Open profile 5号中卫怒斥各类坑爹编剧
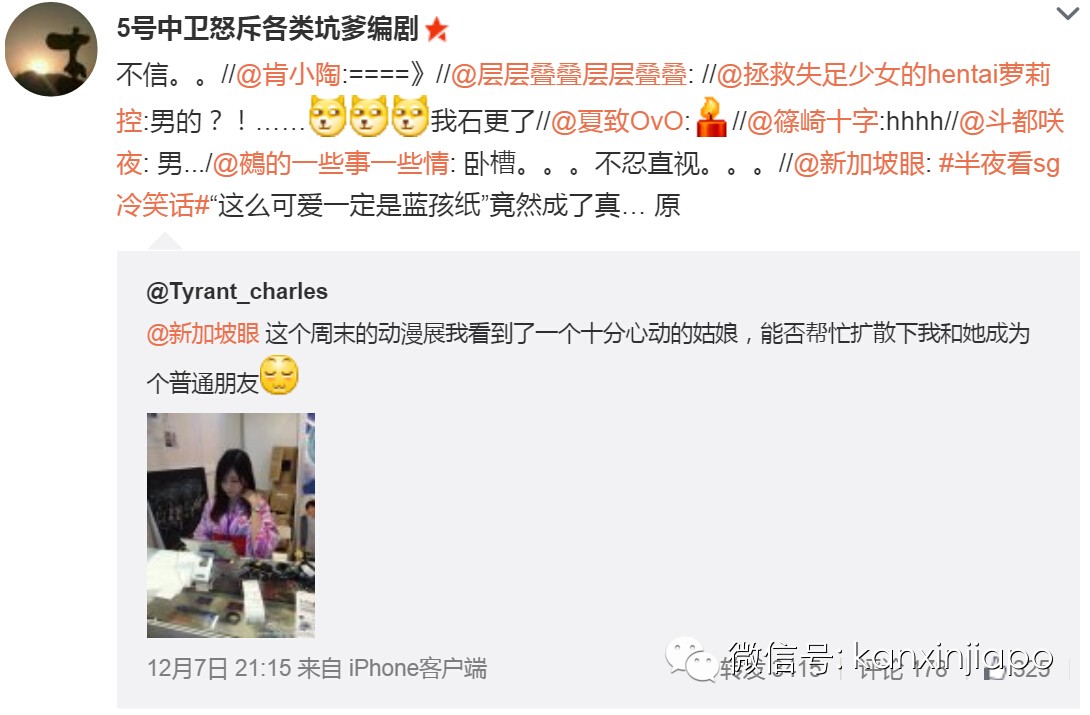Viewport: 1090px width, 715px height. tap(268, 28)
